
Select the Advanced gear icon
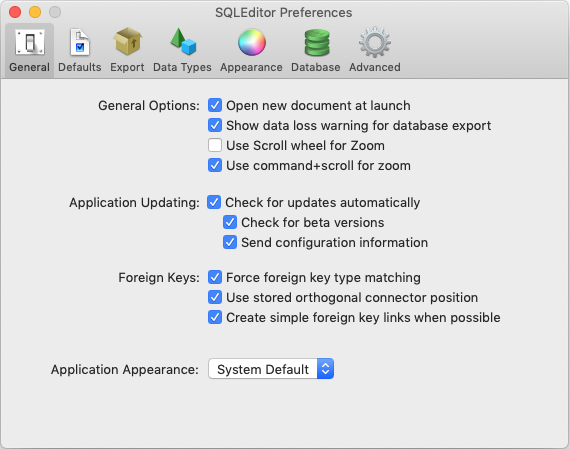(375, 42)
